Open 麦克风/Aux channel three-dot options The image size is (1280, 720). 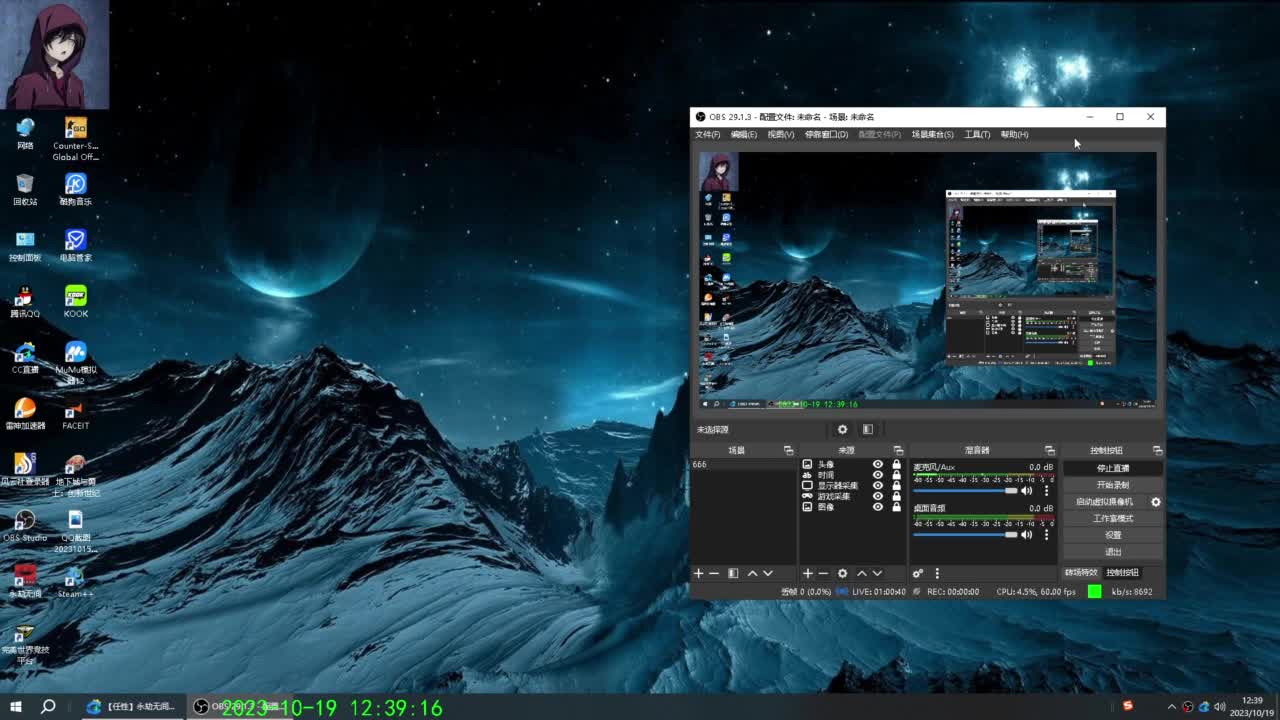click(x=1047, y=491)
